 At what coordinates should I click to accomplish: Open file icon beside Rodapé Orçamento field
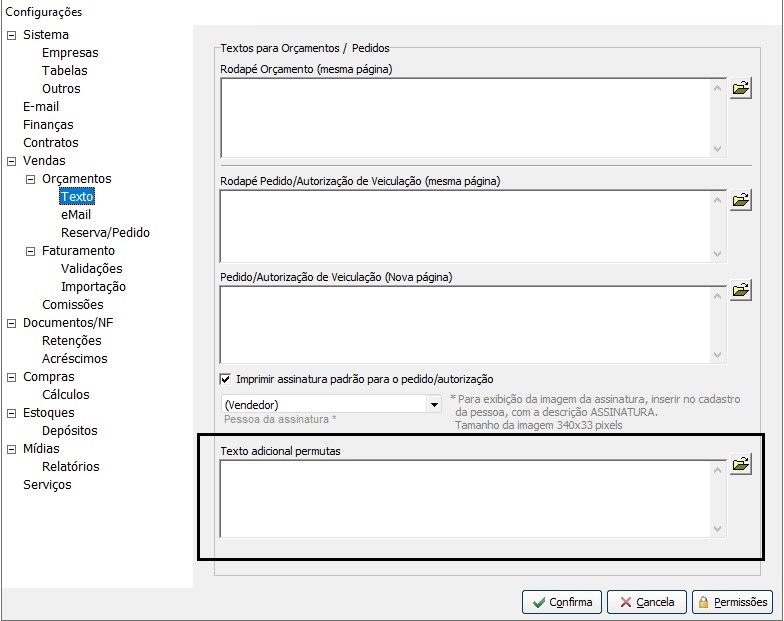tap(740, 88)
